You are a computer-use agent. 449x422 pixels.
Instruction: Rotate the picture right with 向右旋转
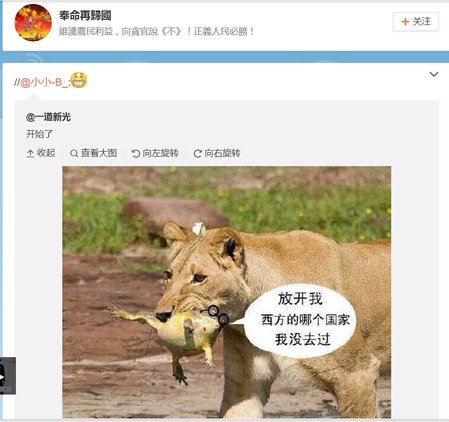tap(217, 153)
